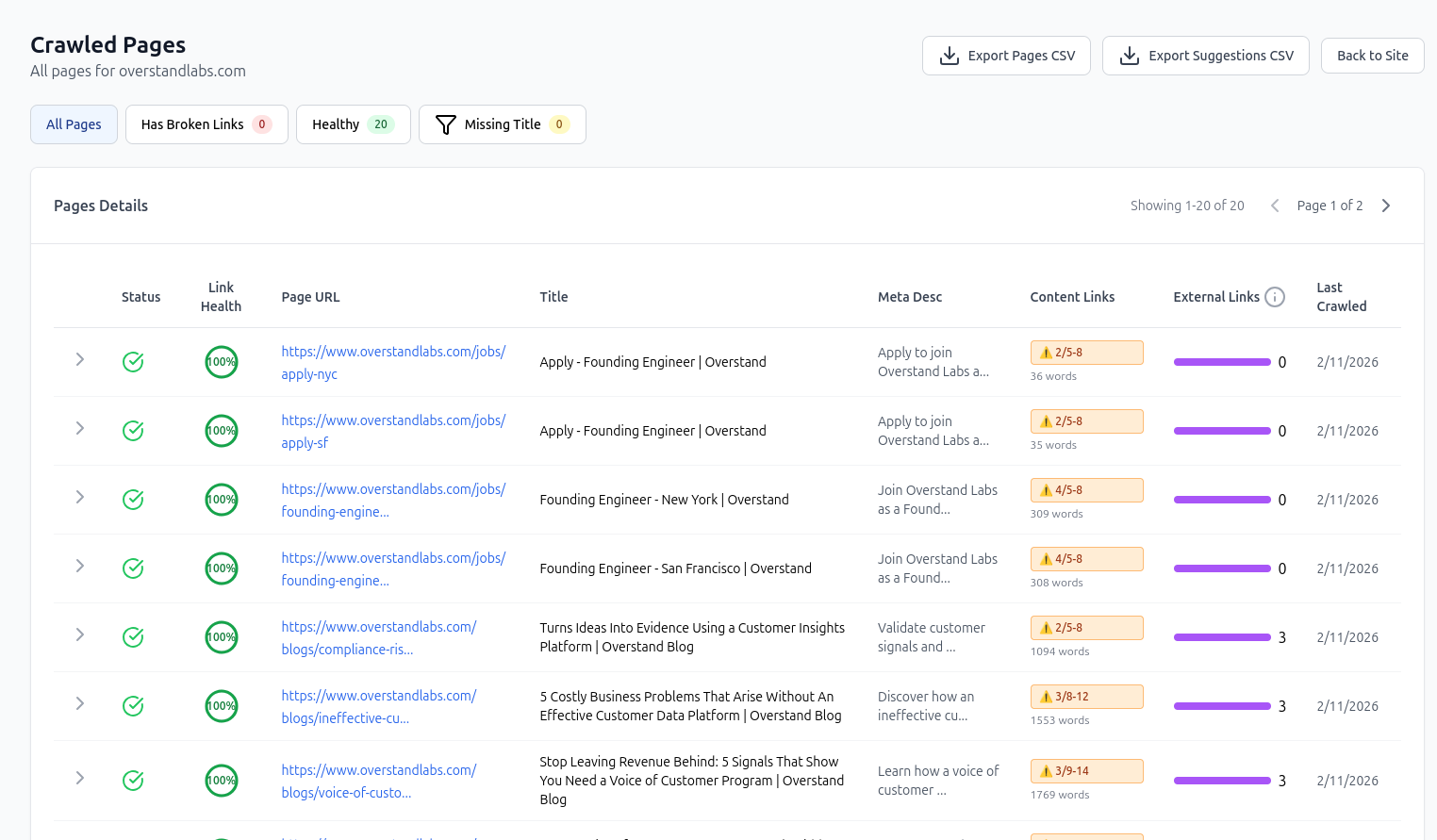1437x840 pixels.
Task: Click the 2/5-8 Content Links warning badge
Action: pyautogui.click(x=1086, y=352)
